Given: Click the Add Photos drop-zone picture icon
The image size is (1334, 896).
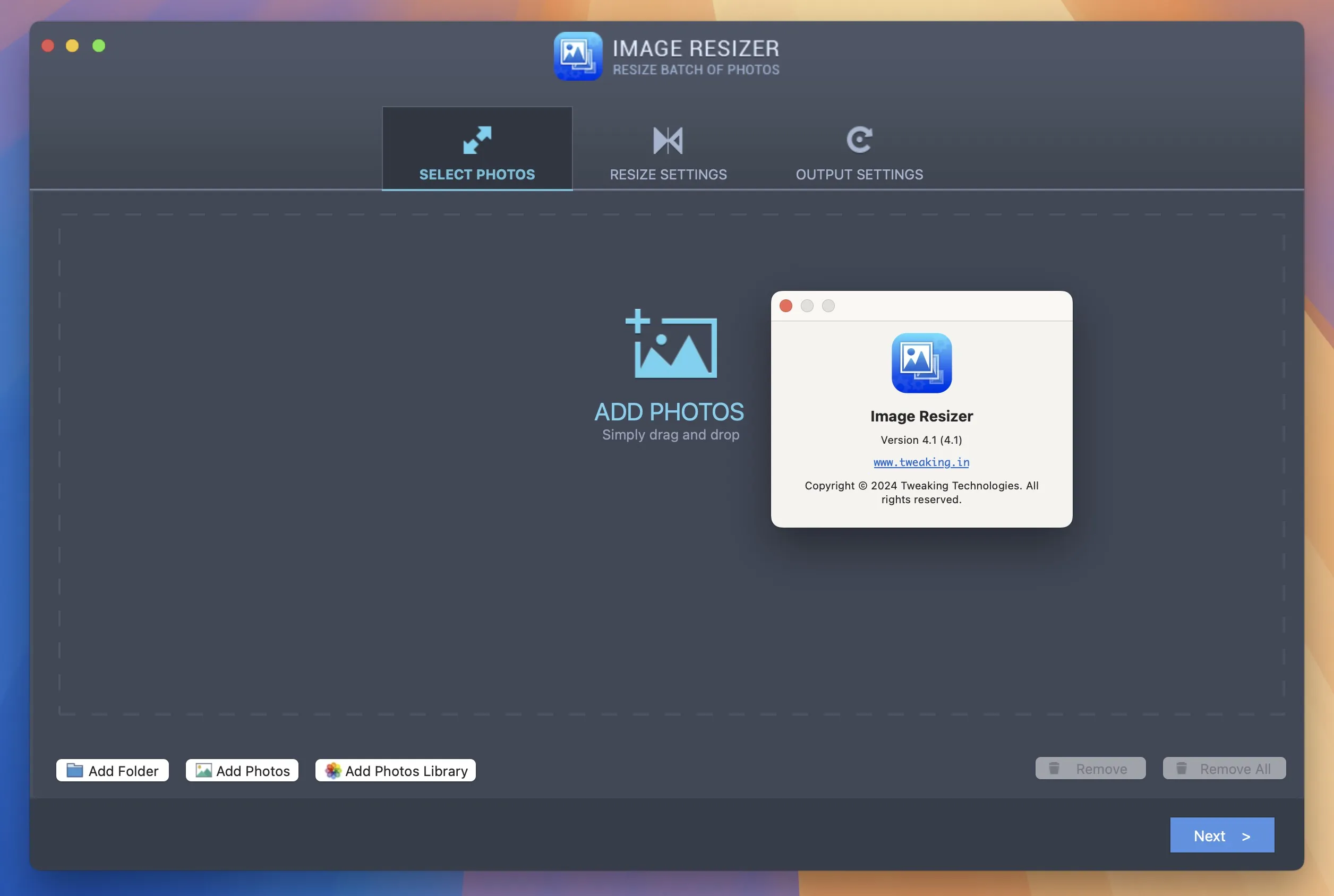Looking at the screenshot, I should coord(671,344).
